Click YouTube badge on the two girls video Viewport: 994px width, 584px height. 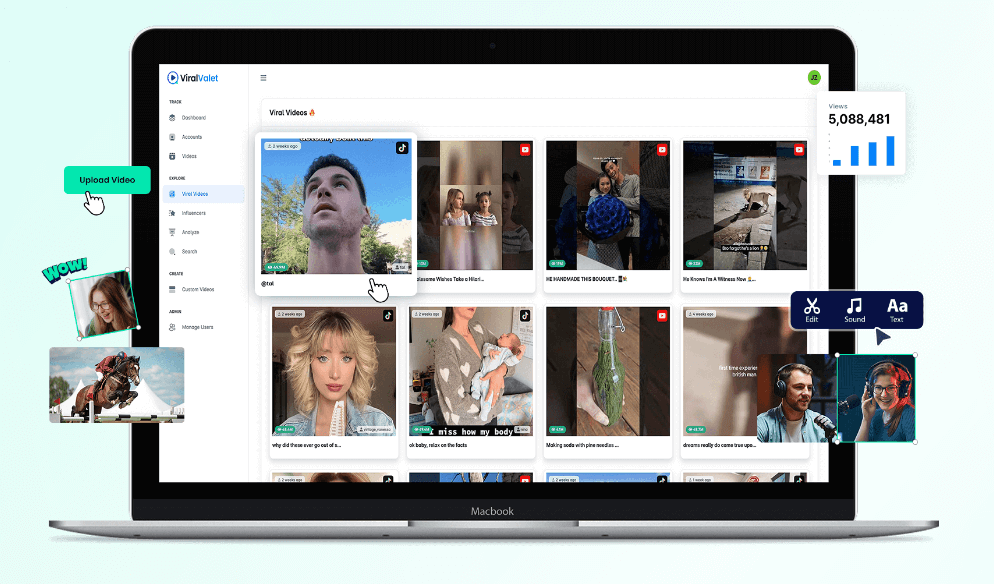(525, 150)
